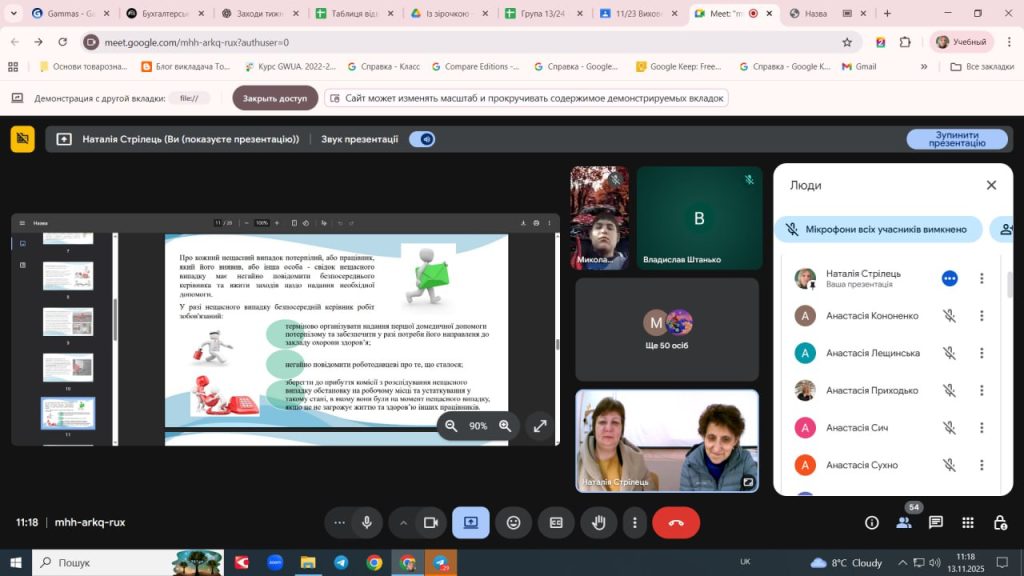Zoom in on the shared presentation

(x=505, y=426)
